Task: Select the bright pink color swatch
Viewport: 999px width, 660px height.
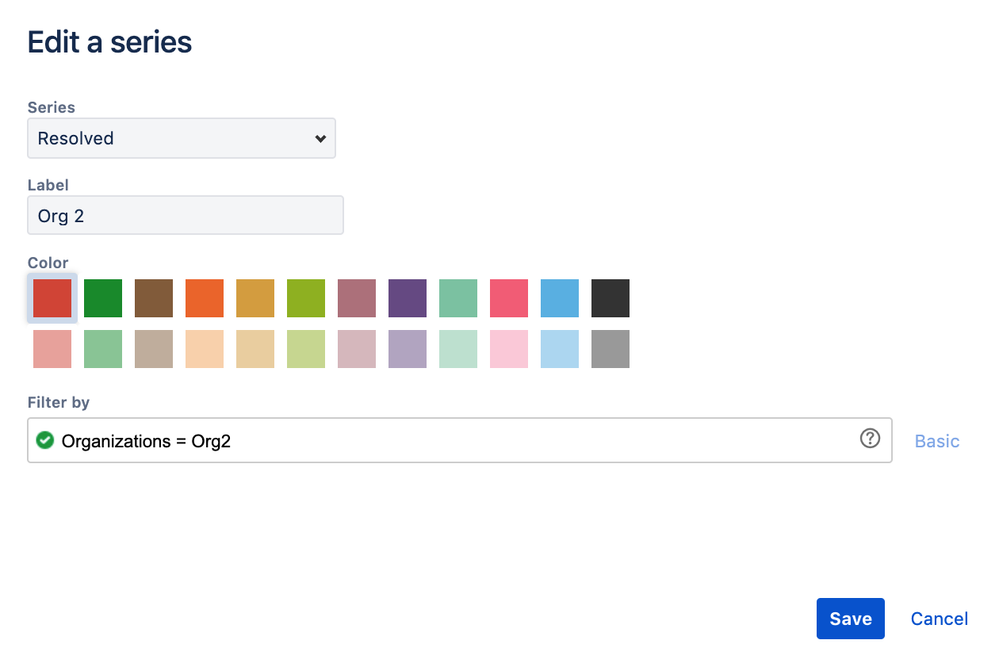Action: pyautogui.click(x=509, y=298)
